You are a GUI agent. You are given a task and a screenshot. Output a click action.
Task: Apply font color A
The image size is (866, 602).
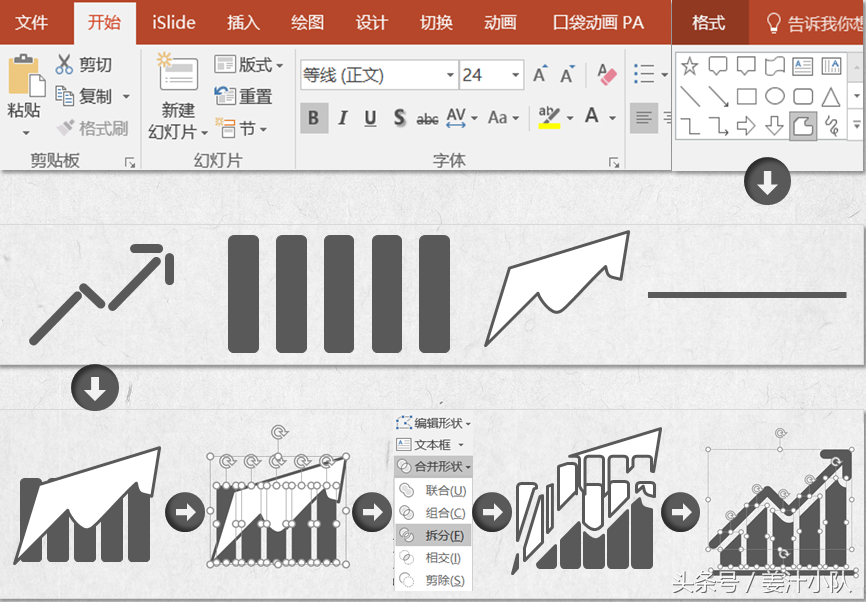pos(592,117)
